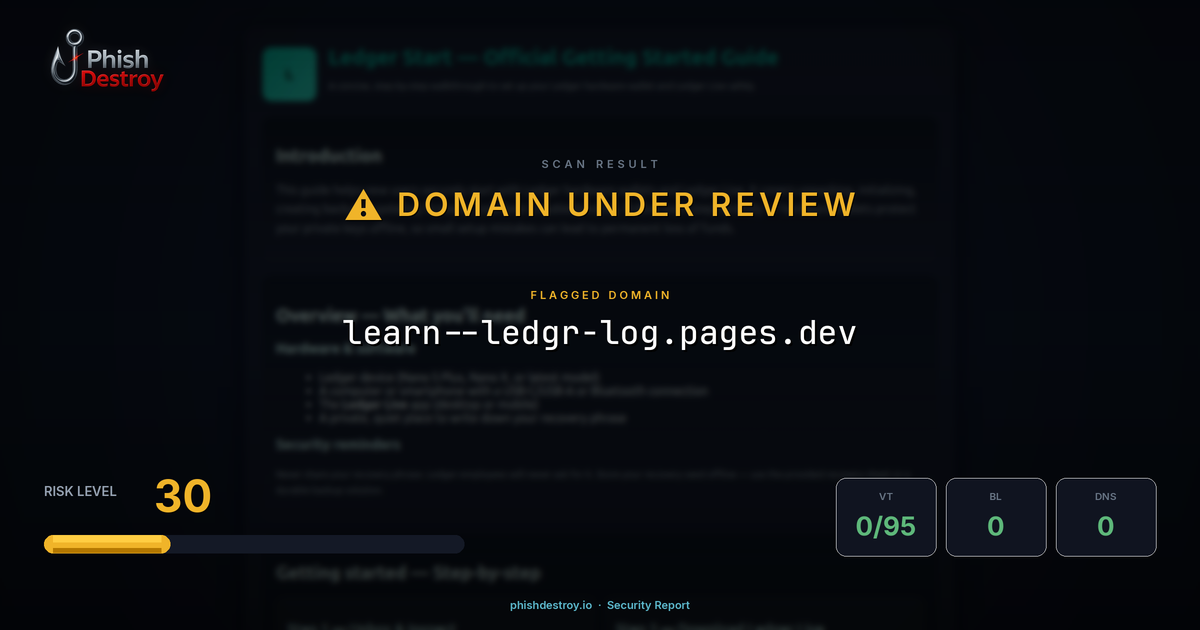Screen dimensions: 1200x630
Task: Click the RISK LEVEL caption text
Action: tap(79, 491)
